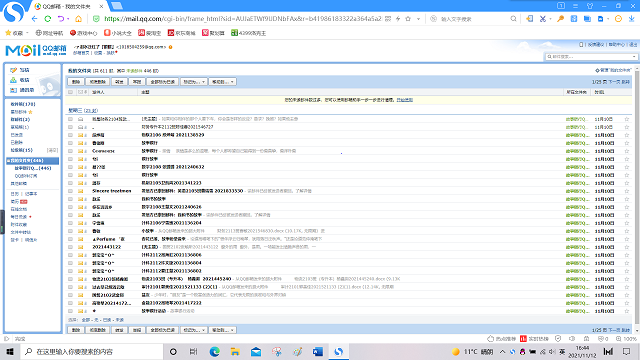Open File Explorer from the taskbar
The width and height of the screenshot is (640, 360).
point(235,351)
